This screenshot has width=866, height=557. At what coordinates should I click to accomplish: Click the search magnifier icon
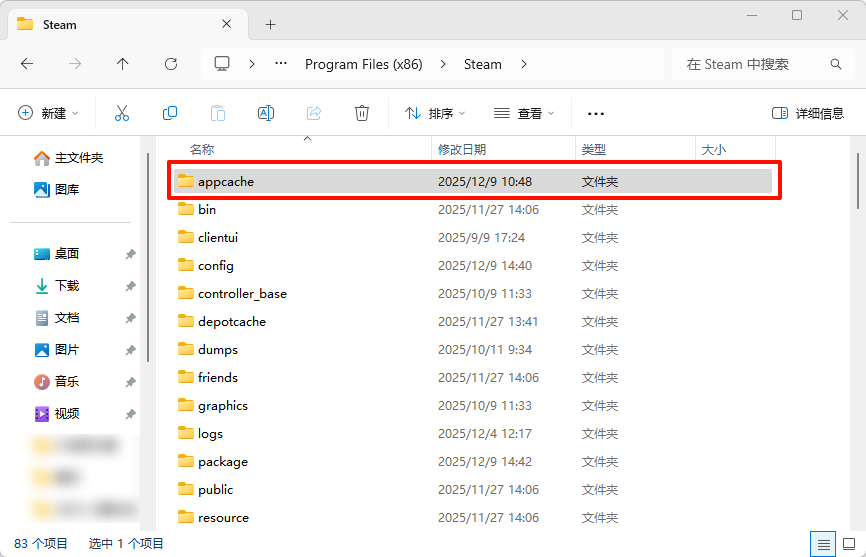coord(836,65)
